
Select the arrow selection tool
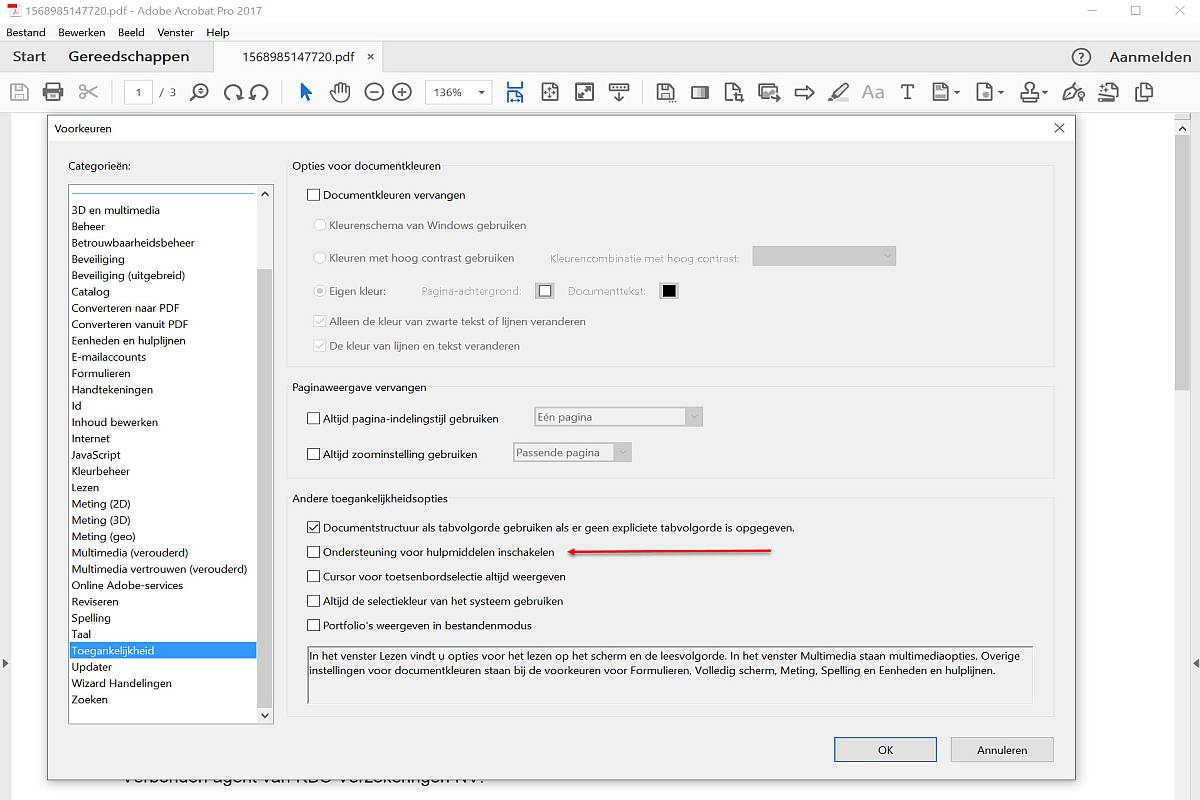click(x=306, y=92)
